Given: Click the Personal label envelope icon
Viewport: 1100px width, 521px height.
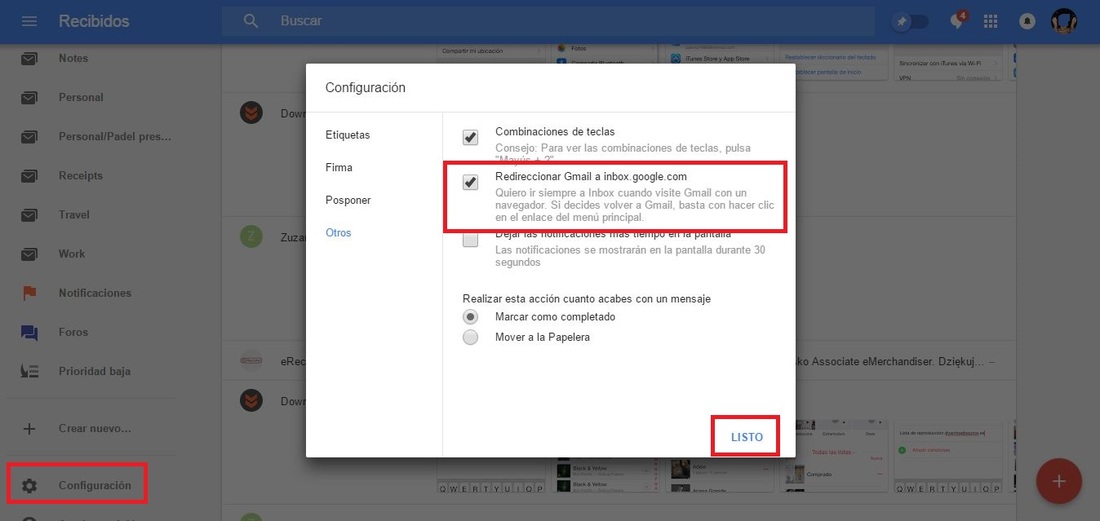Looking at the screenshot, I should click(29, 97).
